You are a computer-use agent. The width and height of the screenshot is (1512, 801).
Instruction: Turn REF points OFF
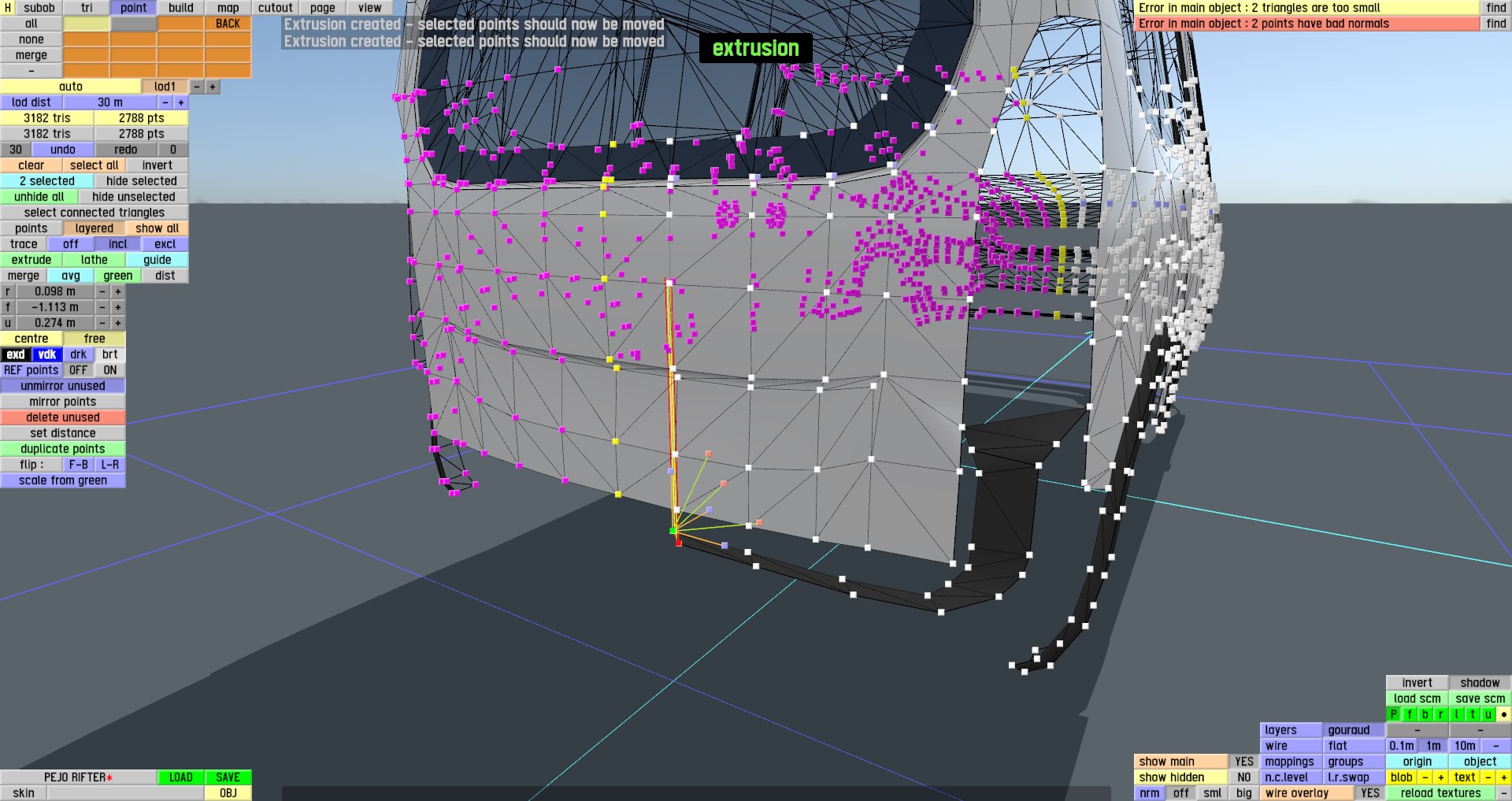click(x=79, y=370)
